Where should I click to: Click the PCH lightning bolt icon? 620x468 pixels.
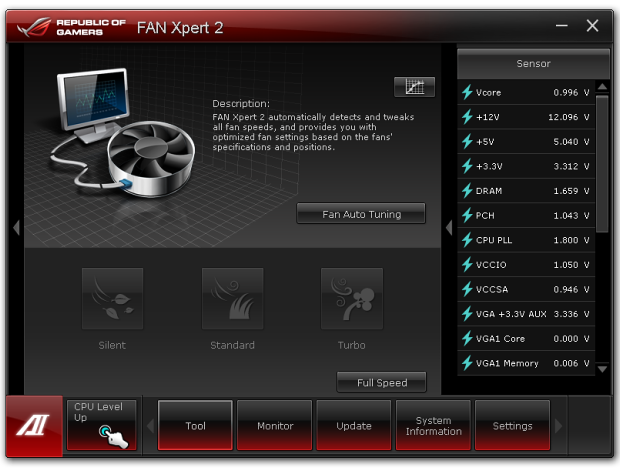tap(467, 215)
